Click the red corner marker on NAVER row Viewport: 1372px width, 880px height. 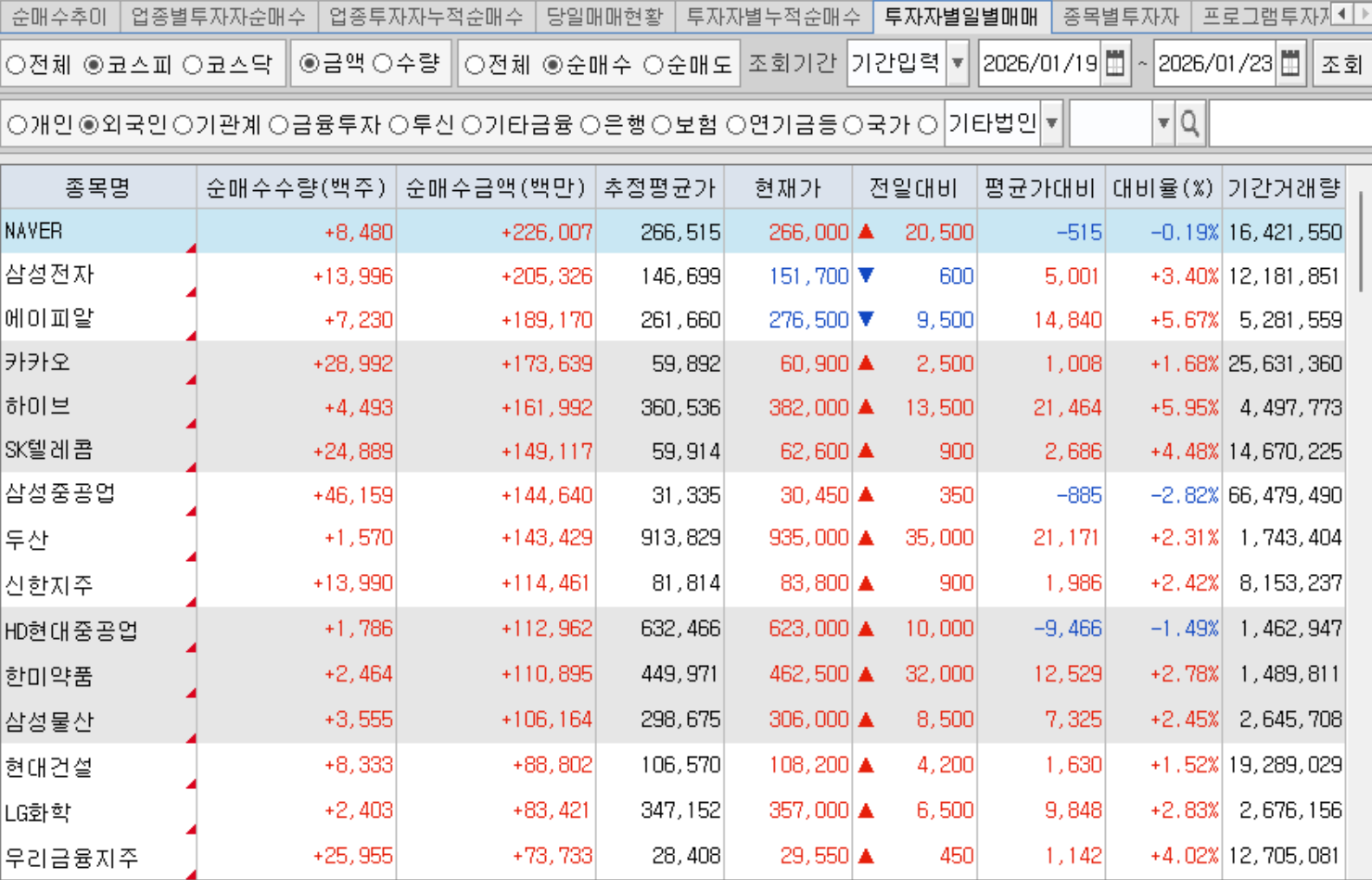coord(191,249)
